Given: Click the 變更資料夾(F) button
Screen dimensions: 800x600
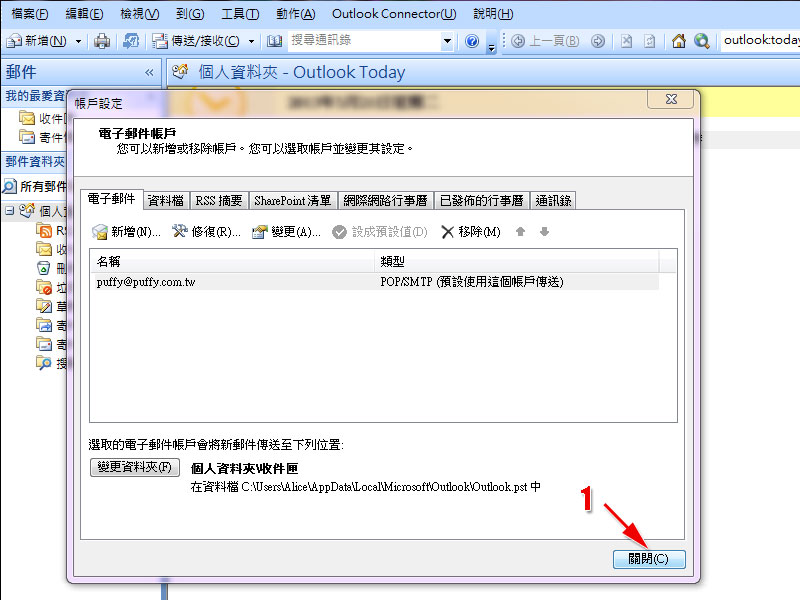Looking at the screenshot, I should click(x=135, y=467).
